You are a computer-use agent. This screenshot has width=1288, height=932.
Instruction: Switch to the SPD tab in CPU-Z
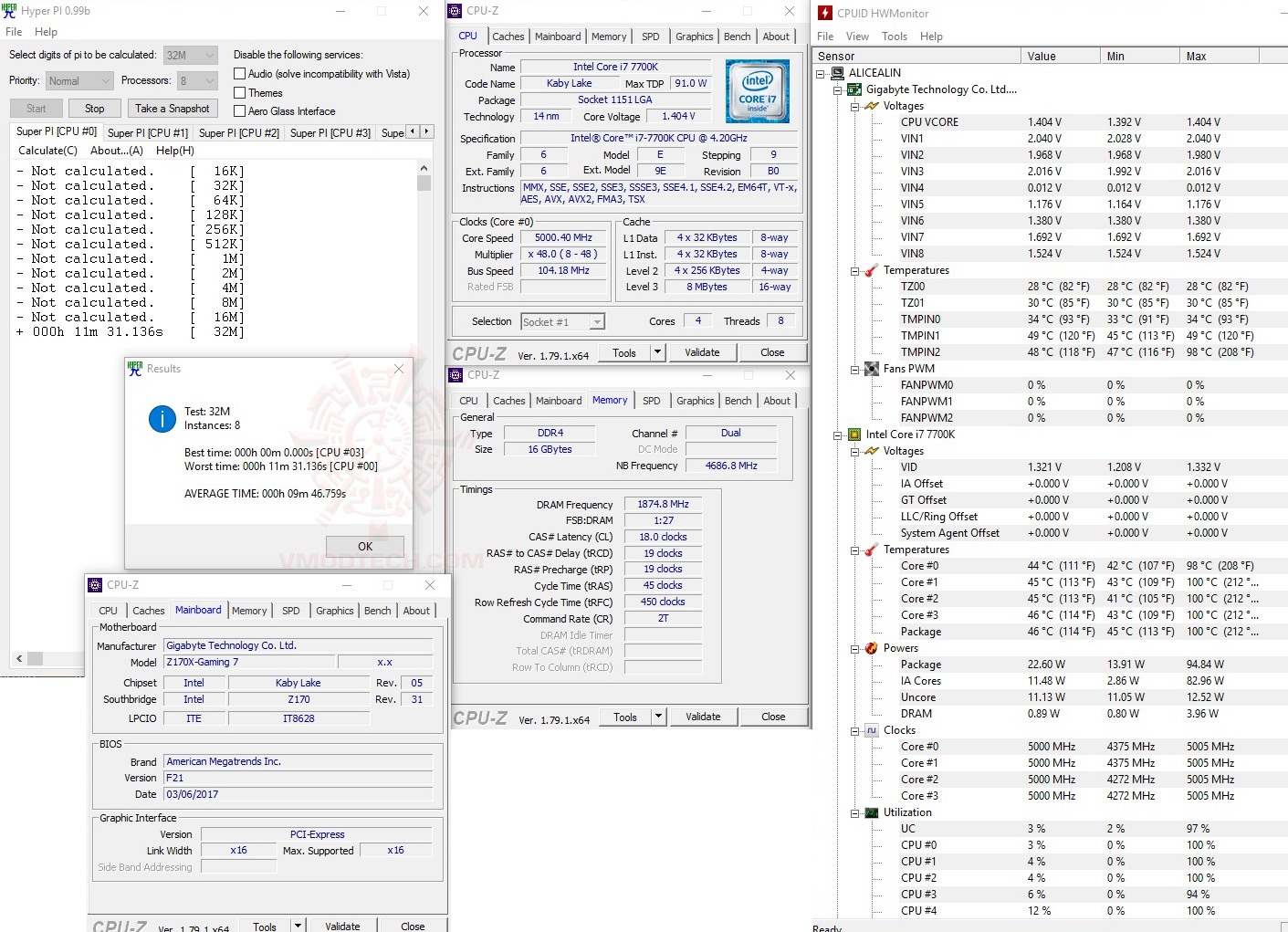651,36
